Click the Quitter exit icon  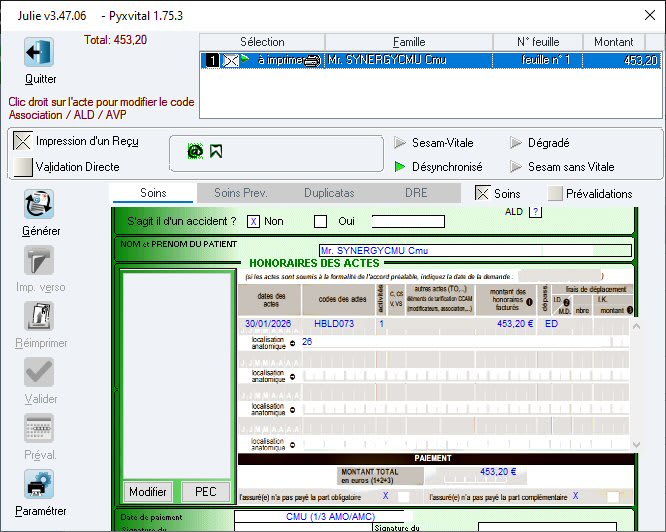coord(39,53)
